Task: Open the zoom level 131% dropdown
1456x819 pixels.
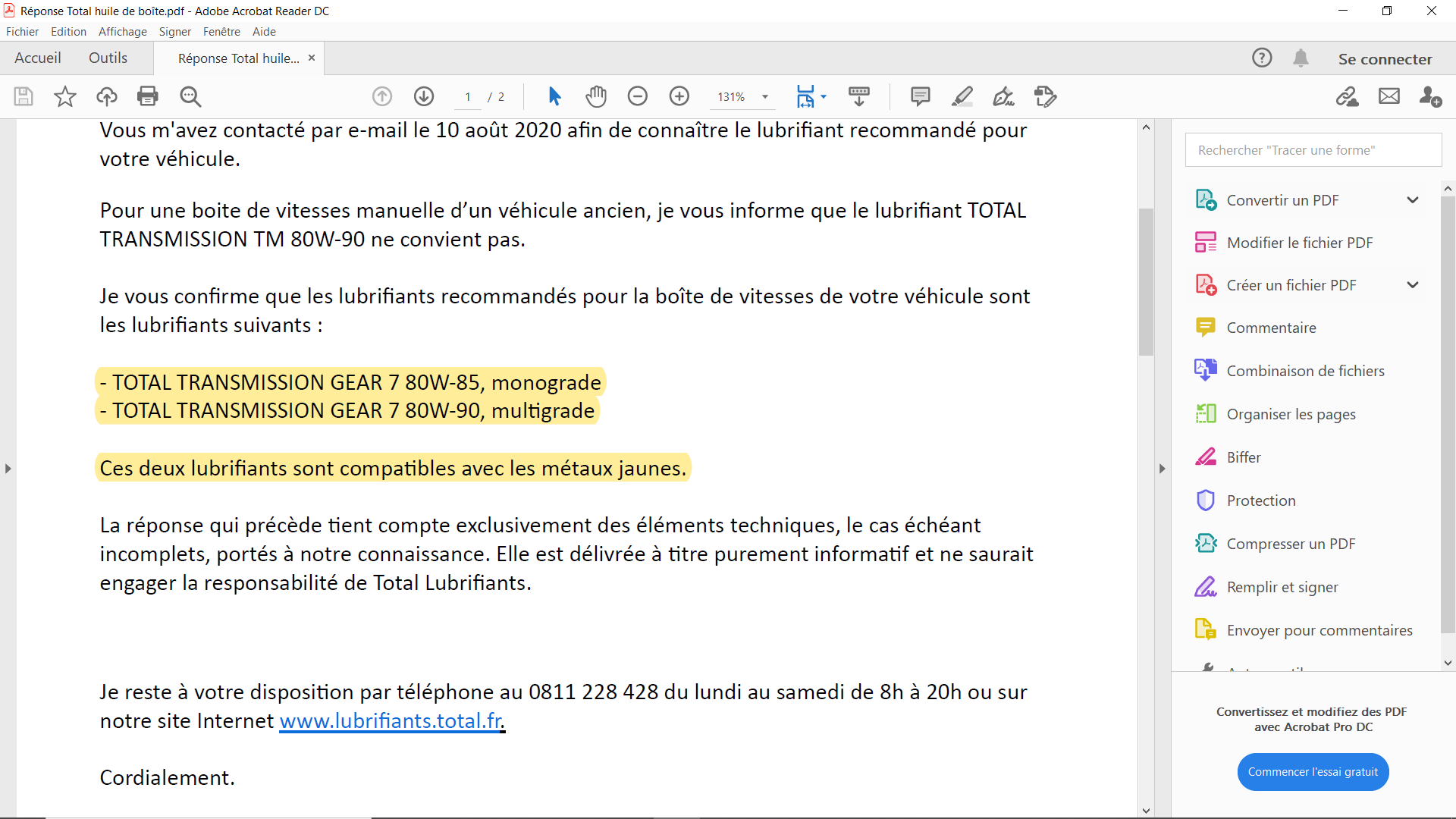Action: (765, 97)
